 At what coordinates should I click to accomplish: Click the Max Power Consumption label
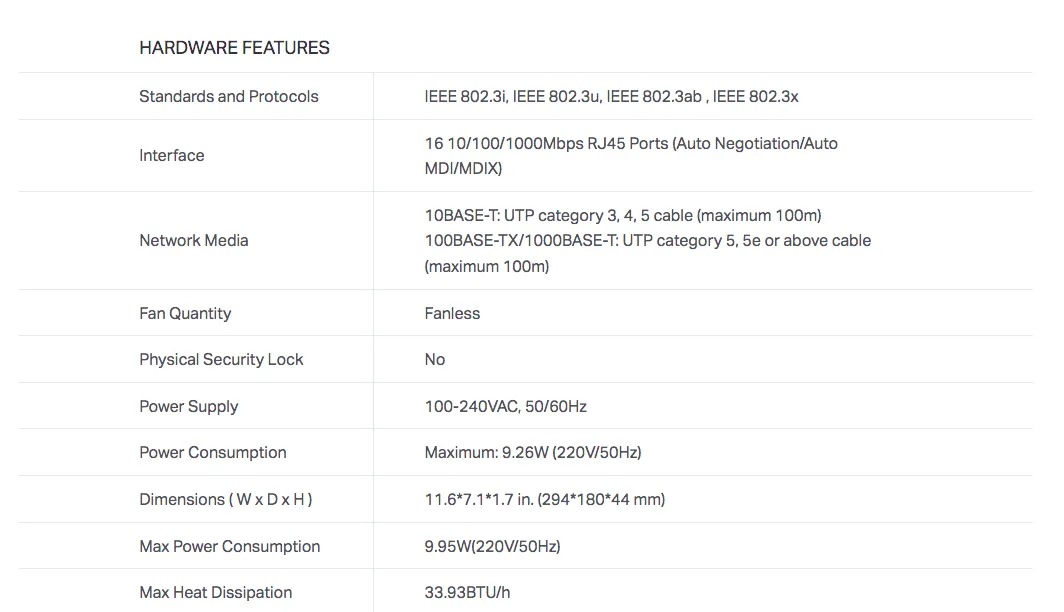click(x=229, y=546)
